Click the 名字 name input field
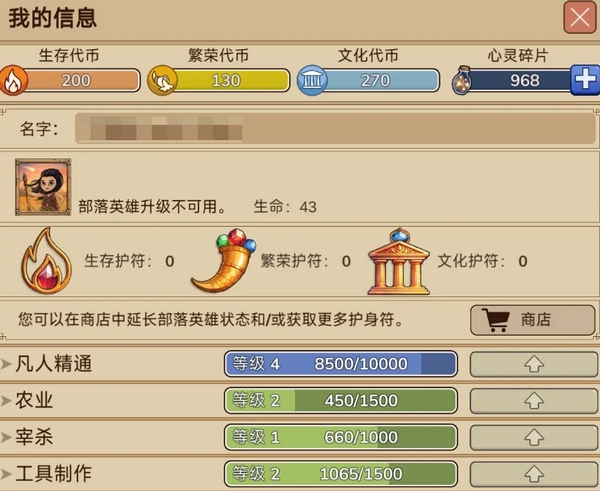This screenshot has width=600, height=491. point(335,129)
